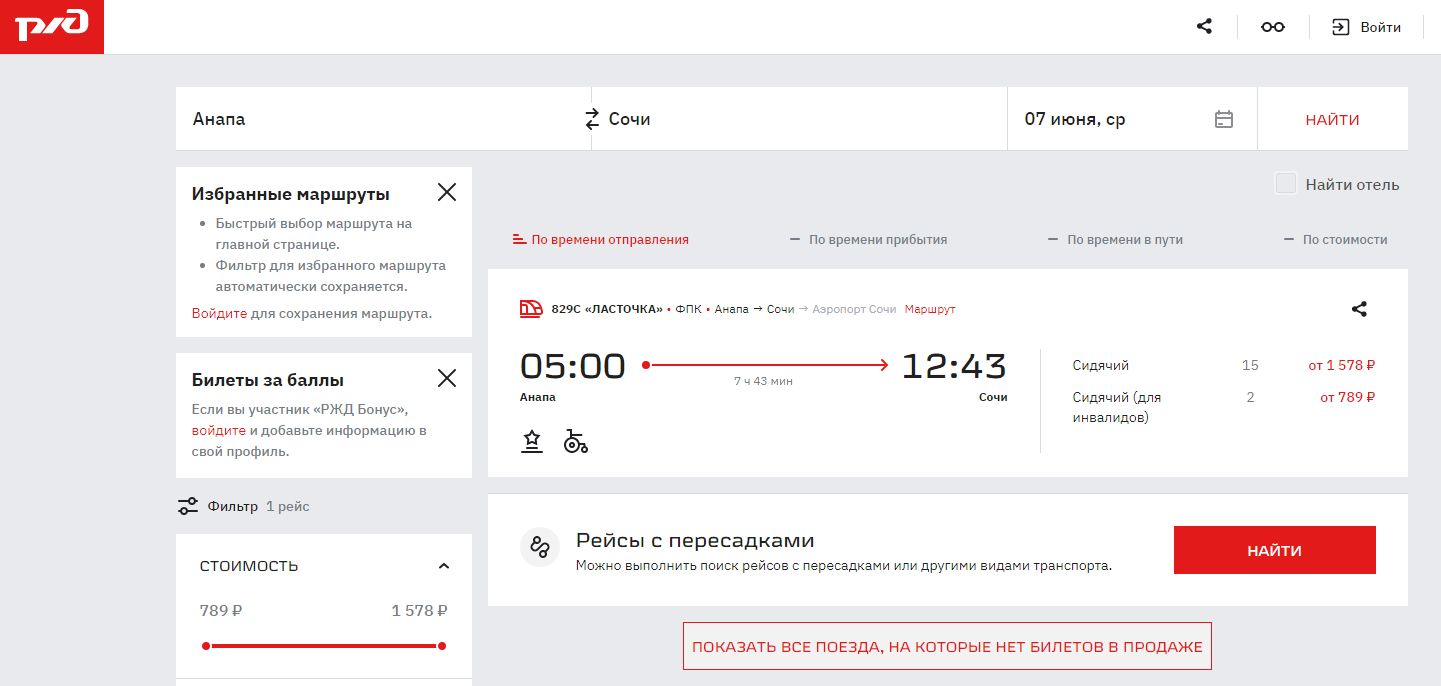1441x686 pixels.
Task: Open the calendar date picker icon
Action: pos(1223,119)
